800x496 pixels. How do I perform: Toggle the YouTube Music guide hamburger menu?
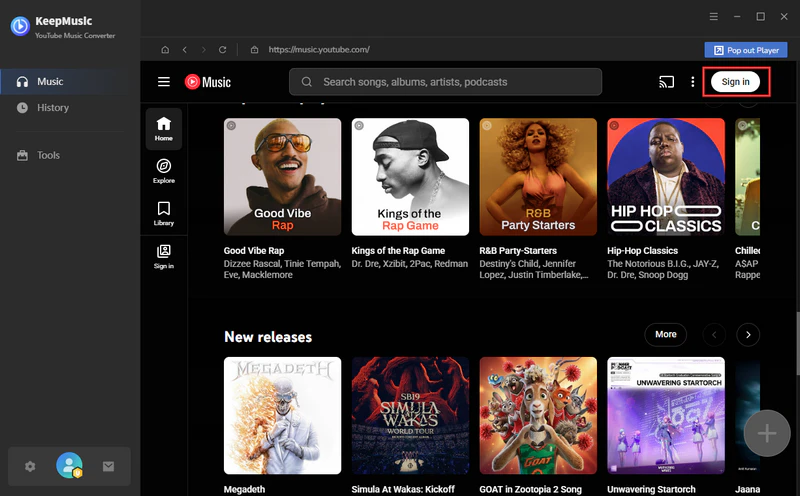164,82
